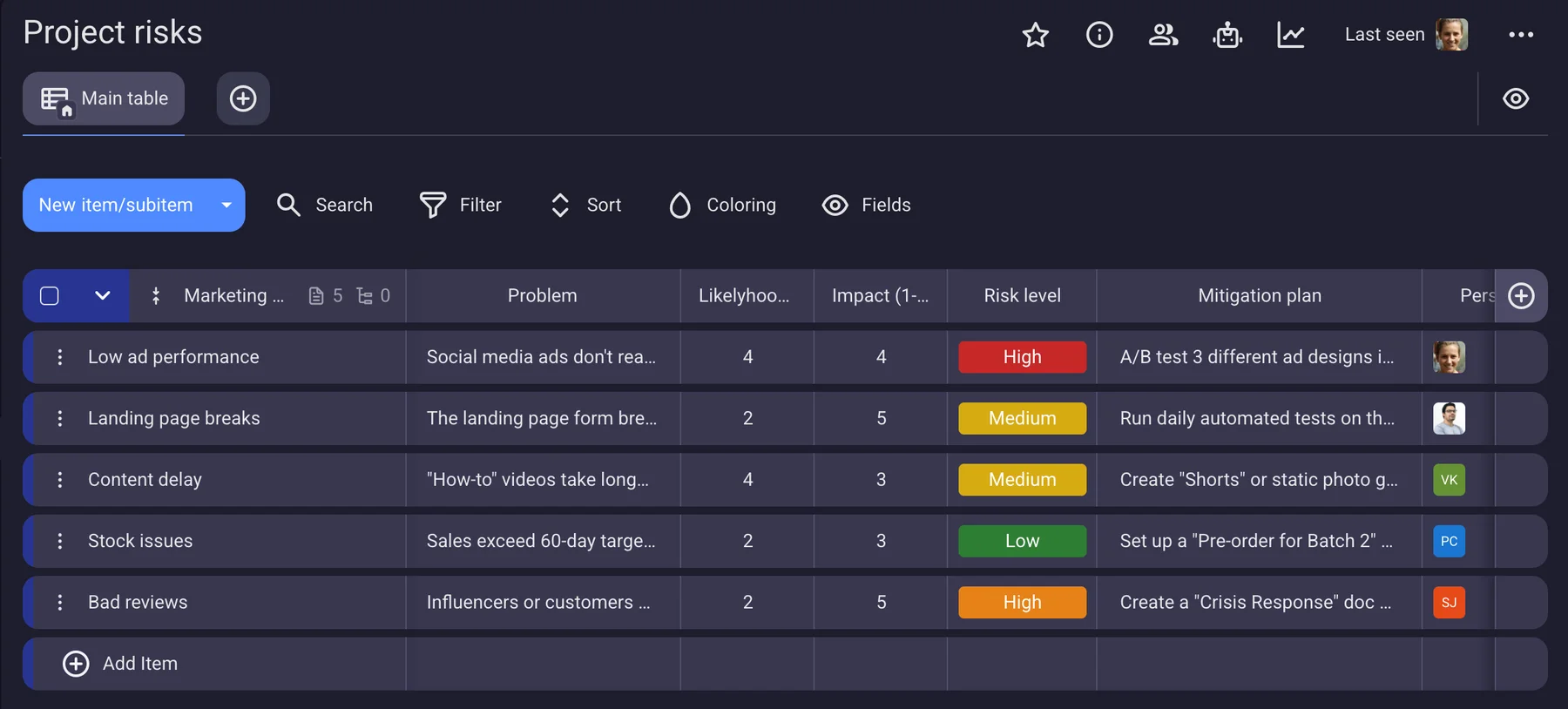Open the Fields visibility settings
The height and width of the screenshot is (709, 1568).
pos(867,206)
